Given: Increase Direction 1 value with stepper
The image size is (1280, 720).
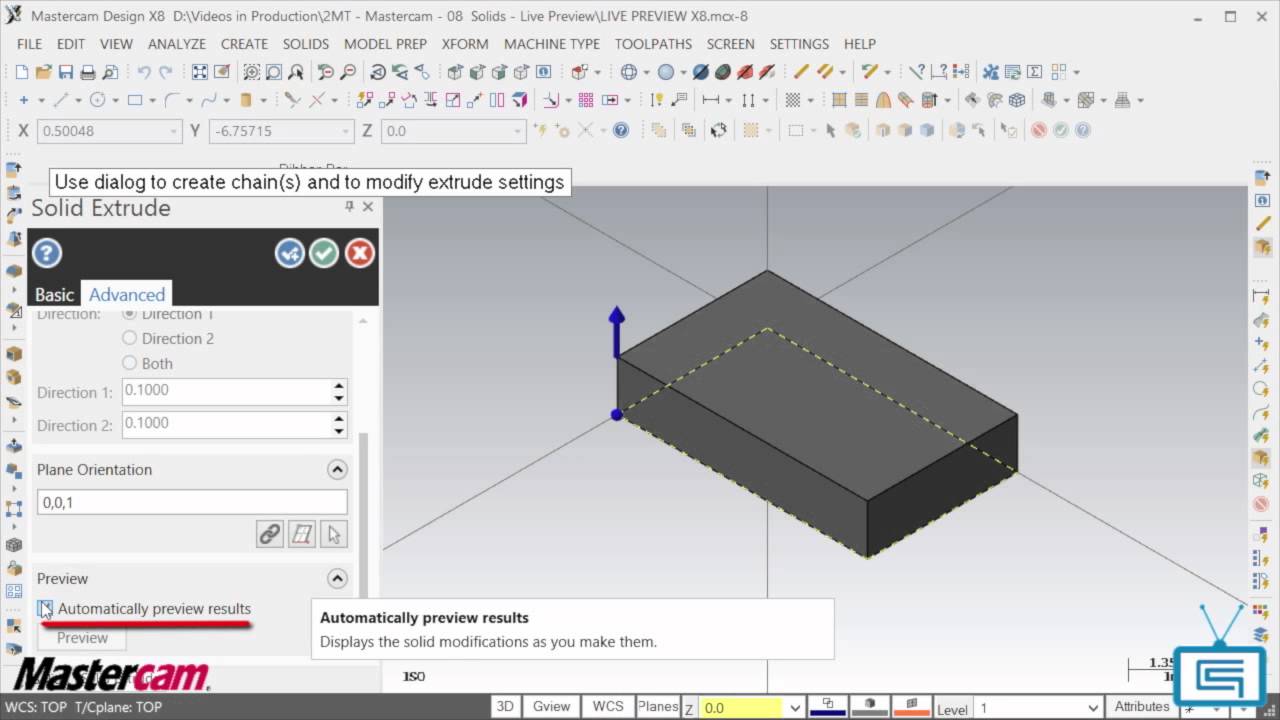Looking at the screenshot, I should [339, 386].
